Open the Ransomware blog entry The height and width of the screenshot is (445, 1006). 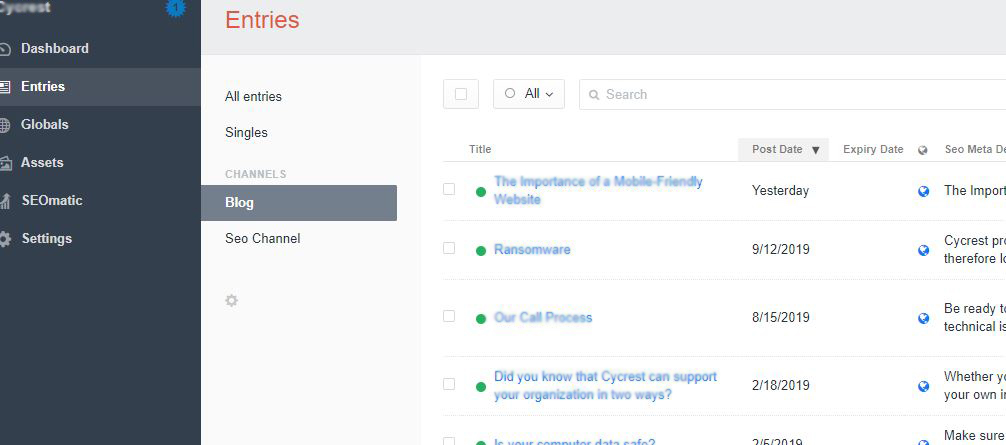532,249
